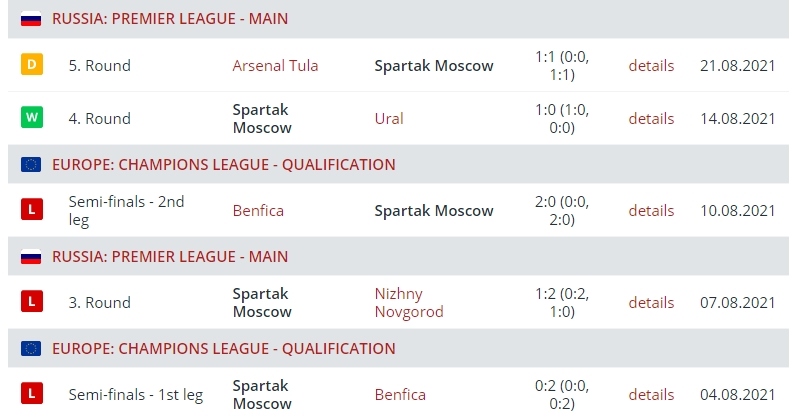Click the green W win badge for Ural match
This screenshot has width=800, height=419.
click(x=31, y=118)
